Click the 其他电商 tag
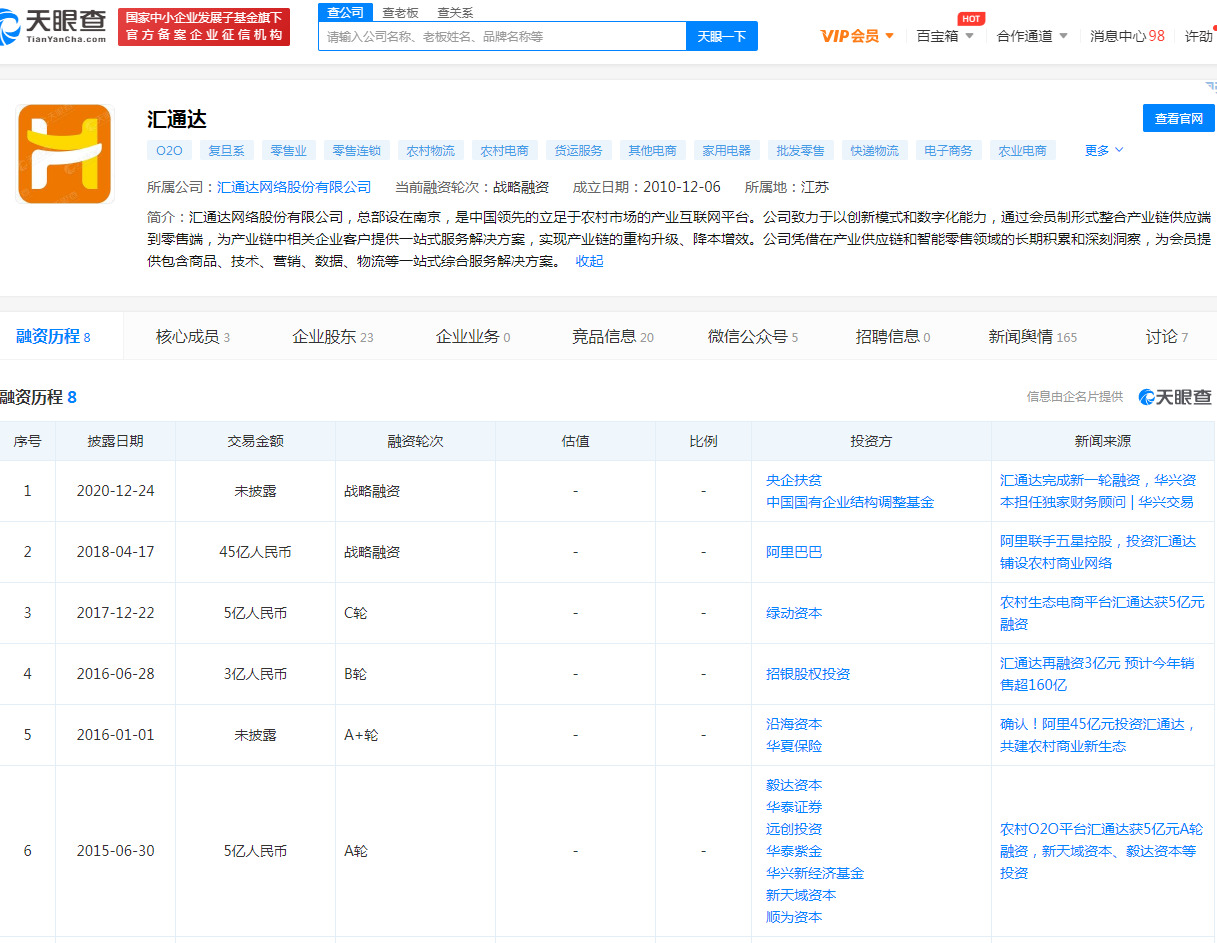Image resolution: width=1217 pixels, height=943 pixels. point(652,151)
